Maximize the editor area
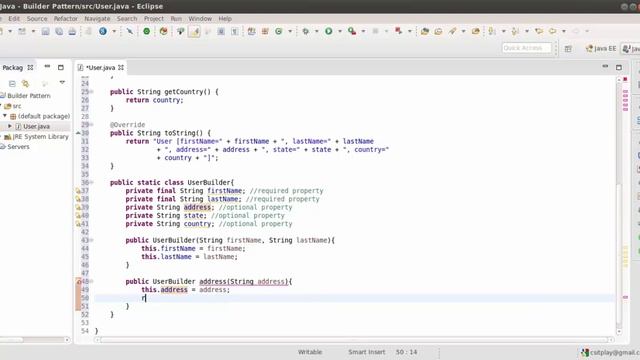 coord(619,67)
